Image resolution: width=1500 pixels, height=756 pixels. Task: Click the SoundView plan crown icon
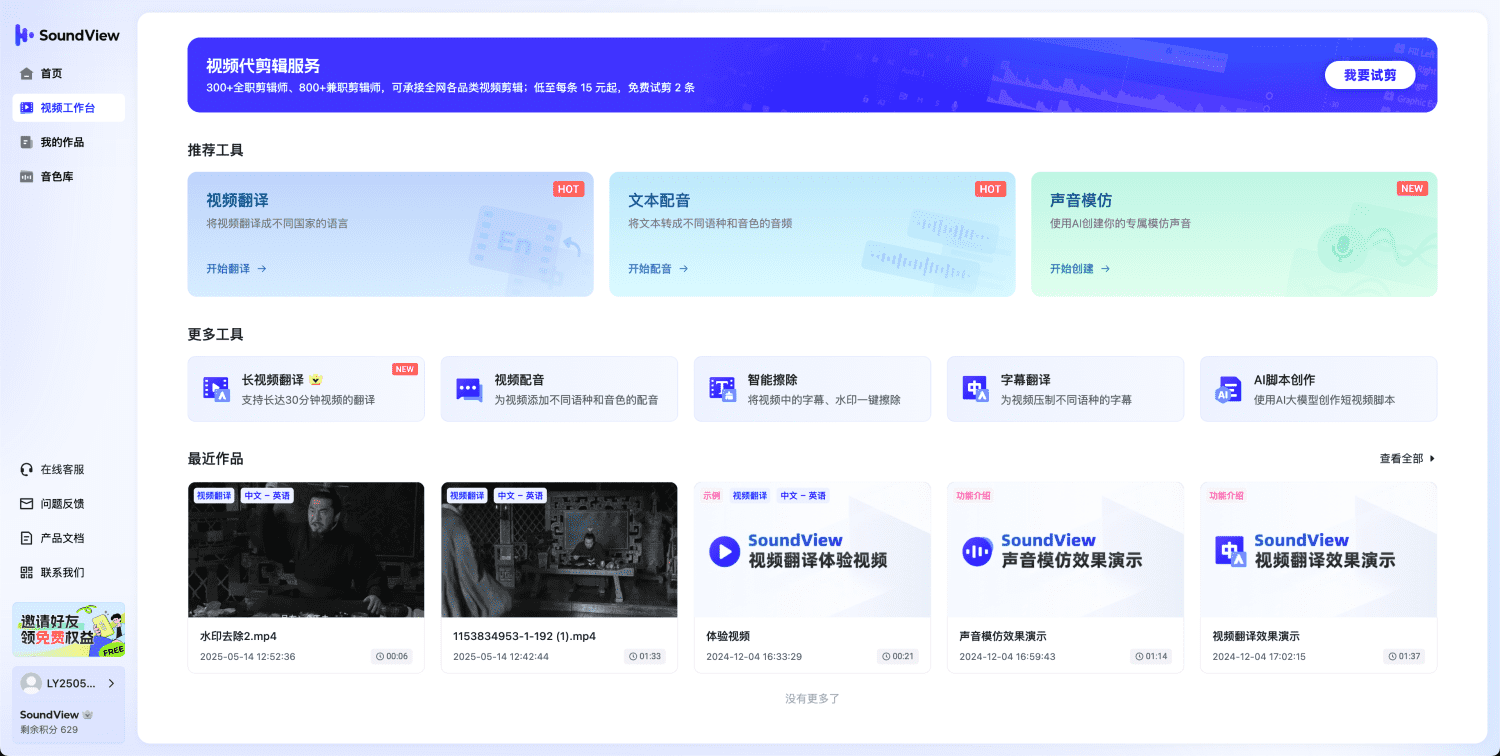point(87,715)
